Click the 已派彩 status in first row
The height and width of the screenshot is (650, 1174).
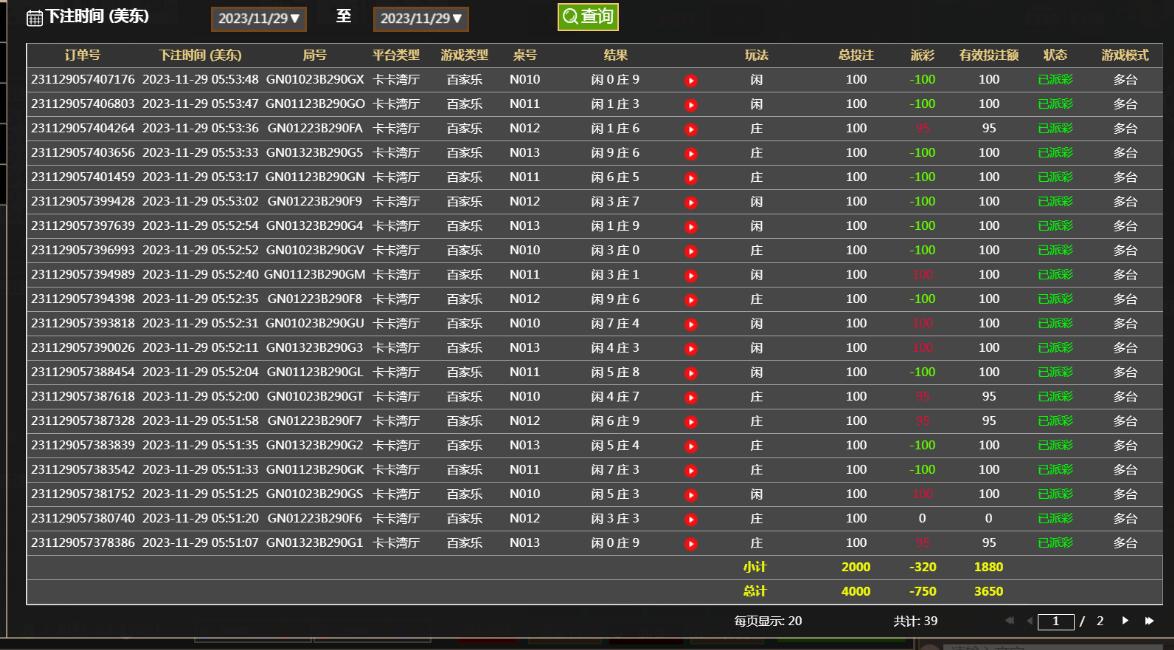click(x=1055, y=80)
